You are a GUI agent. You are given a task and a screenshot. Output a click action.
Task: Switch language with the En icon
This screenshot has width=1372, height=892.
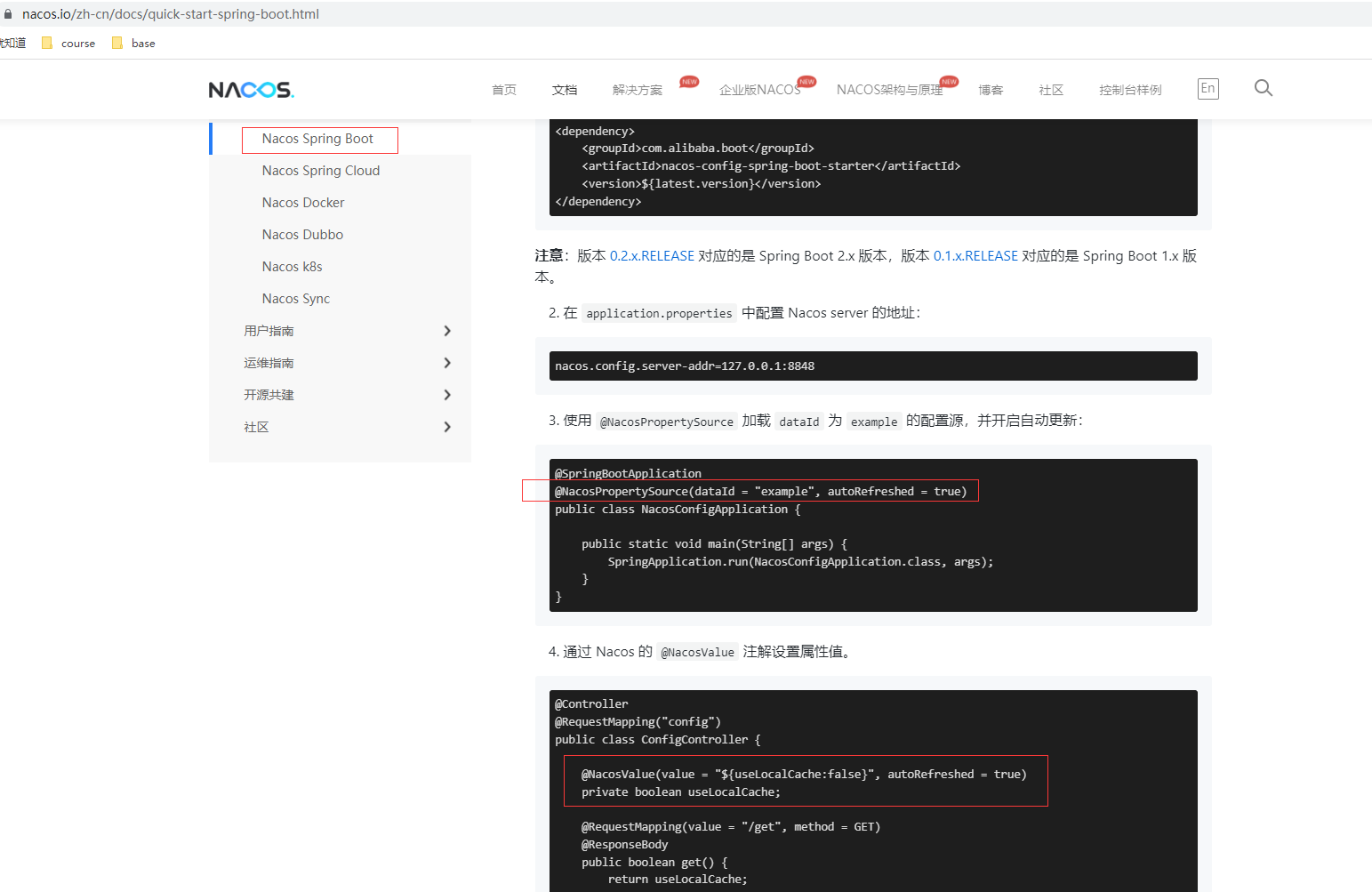[1208, 88]
